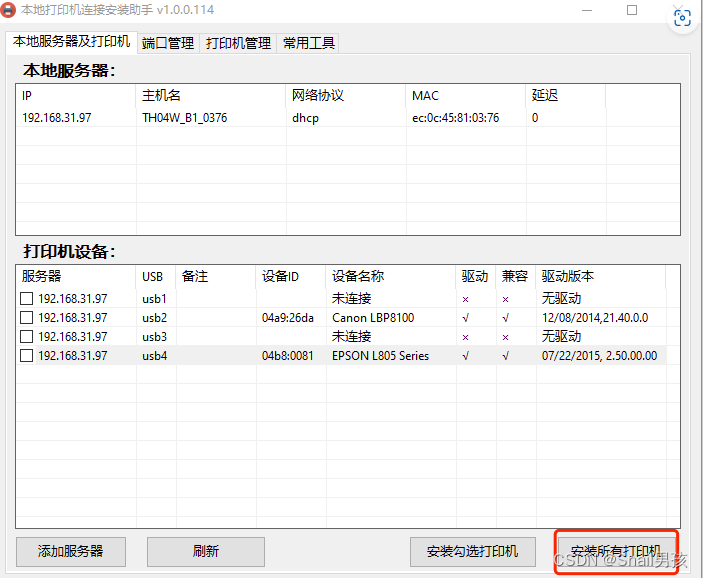The image size is (703, 578).
Task: Click the usb2 port cell
Action: (154, 318)
